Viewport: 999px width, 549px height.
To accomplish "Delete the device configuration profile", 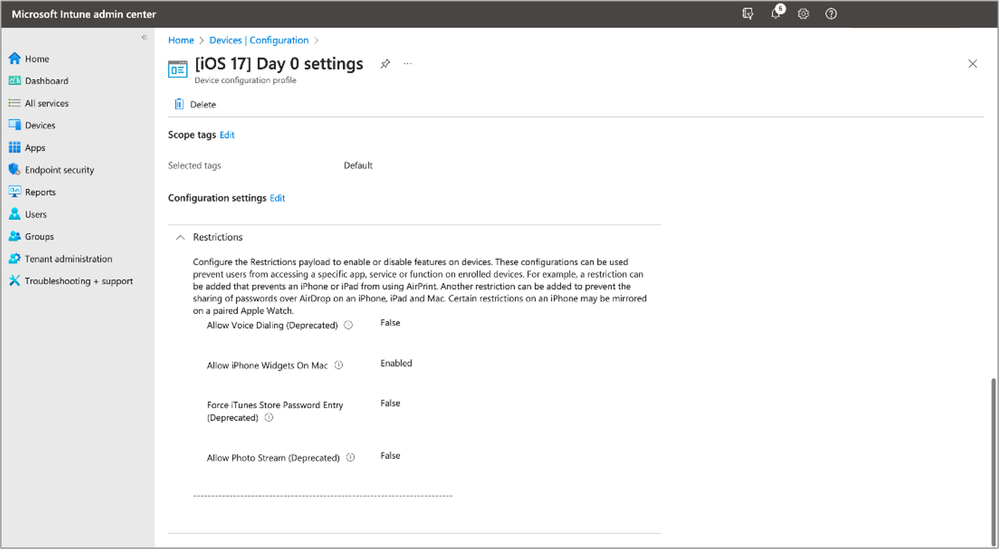I will [195, 104].
